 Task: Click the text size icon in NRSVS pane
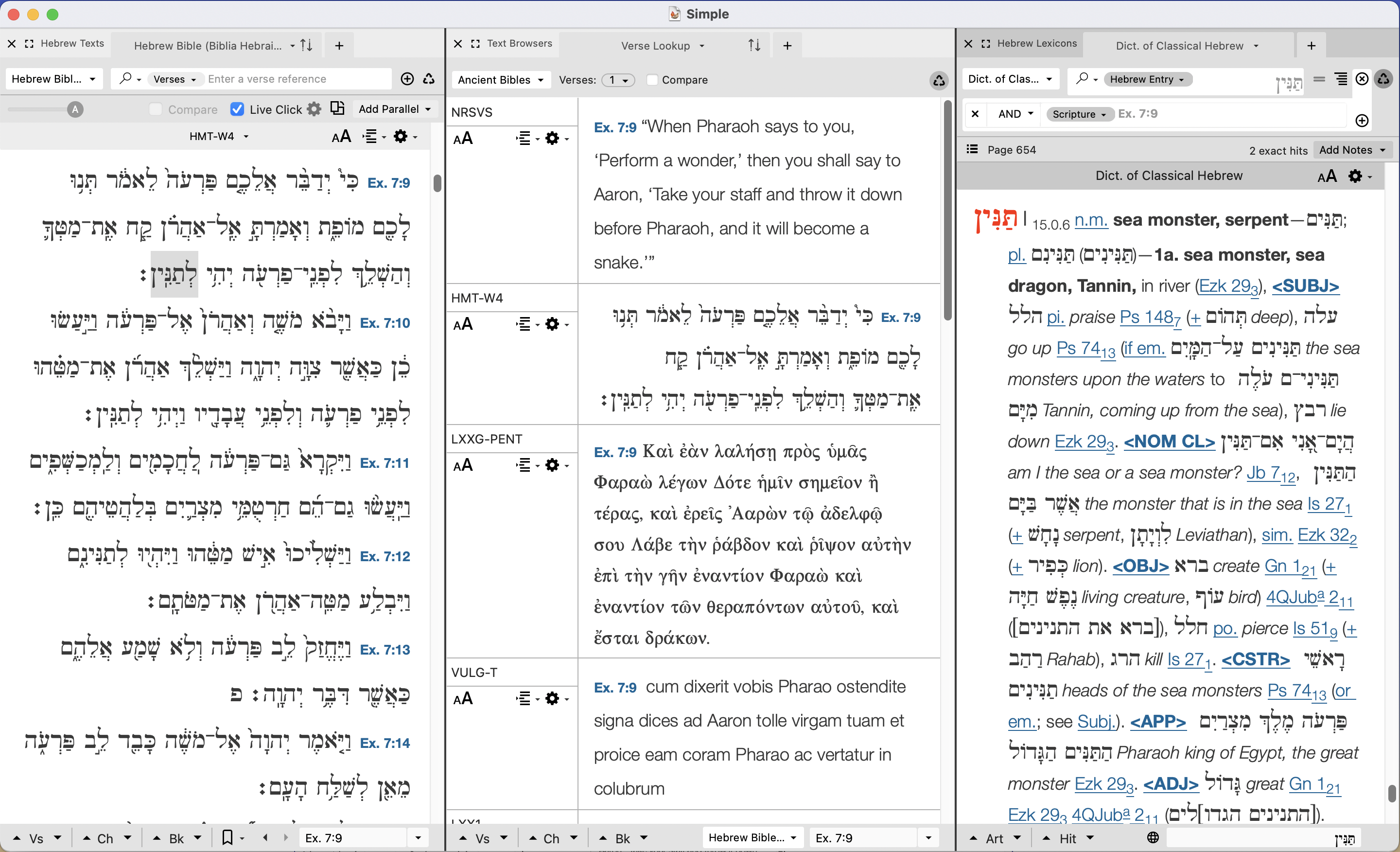pyautogui.click(x=463, y=138)
